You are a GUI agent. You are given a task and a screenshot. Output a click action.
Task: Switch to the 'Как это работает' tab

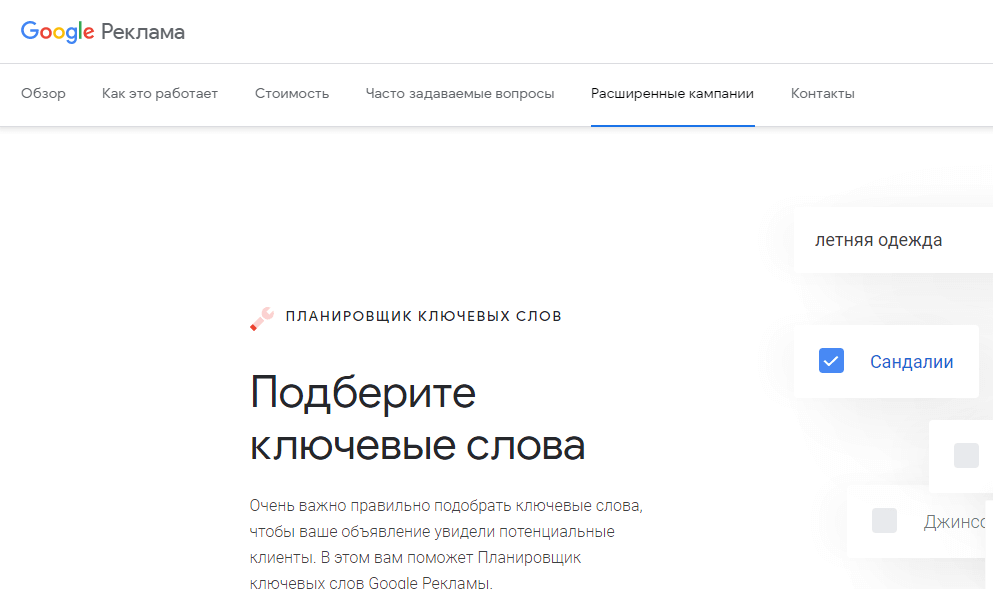pyautogui.click(x=160, y=92)
